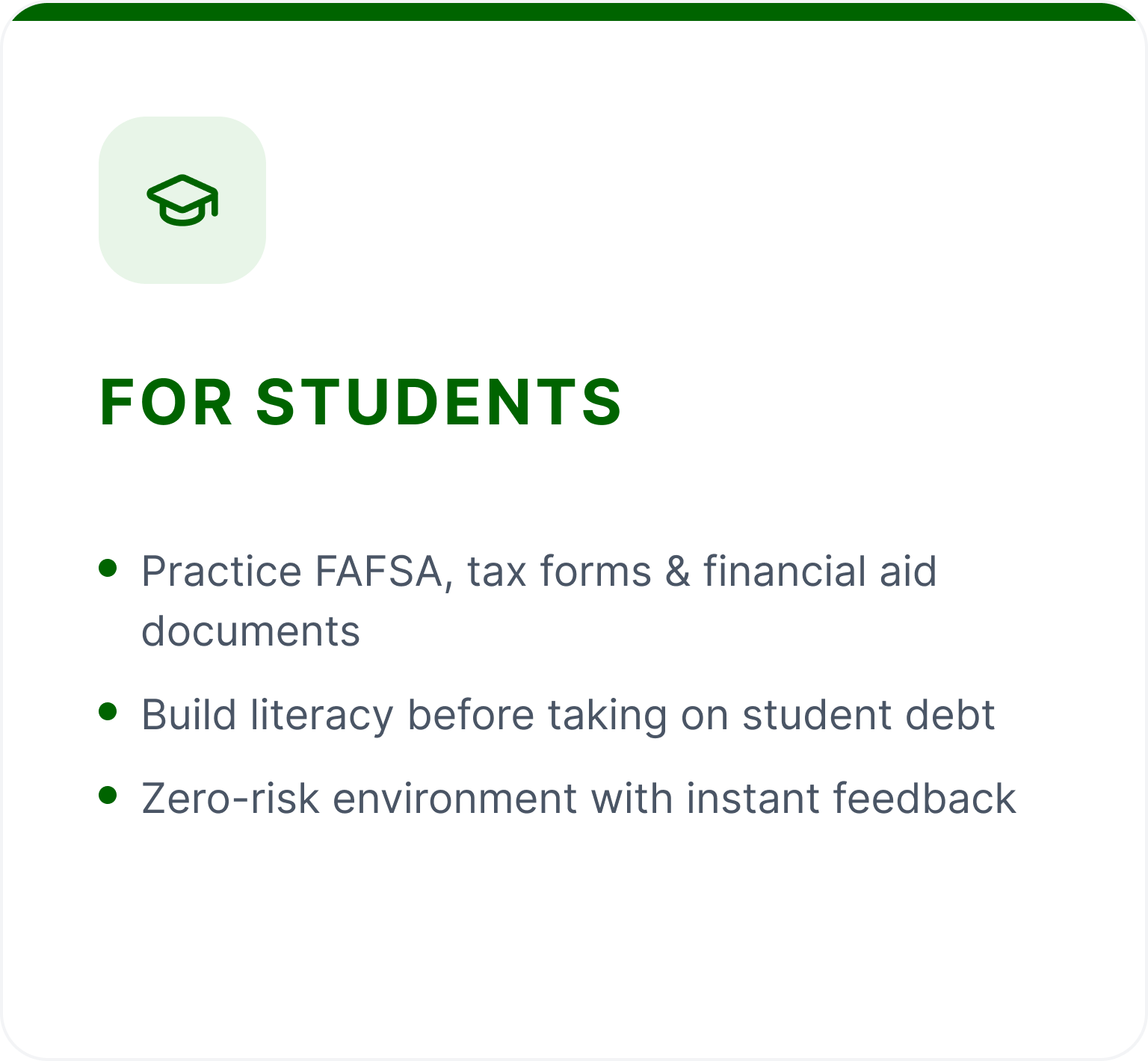Select the words instant feedback
The width and height of the screenshot is (1148, 1061).
point(851,799)
